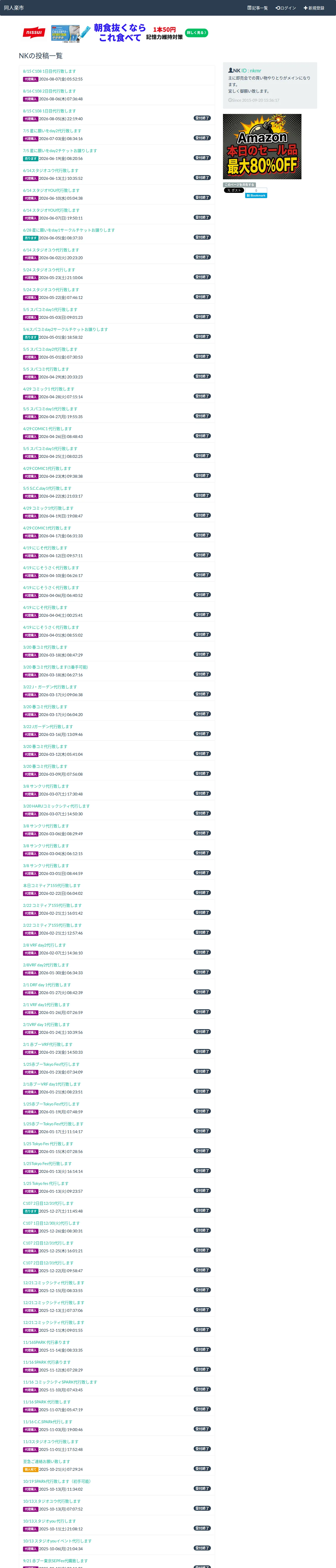
Task: Open post 8/15 C108 1日目代行致します at top
Action: point(49,71)
